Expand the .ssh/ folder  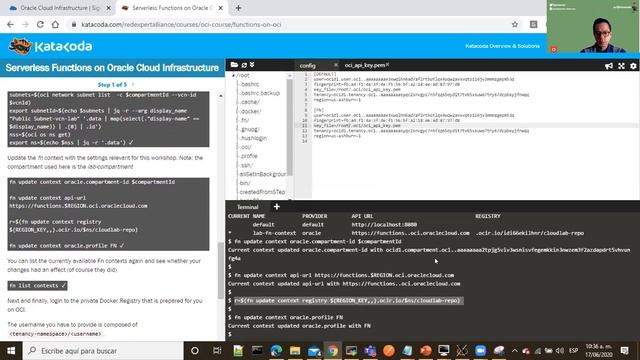[x=246, y=165]
